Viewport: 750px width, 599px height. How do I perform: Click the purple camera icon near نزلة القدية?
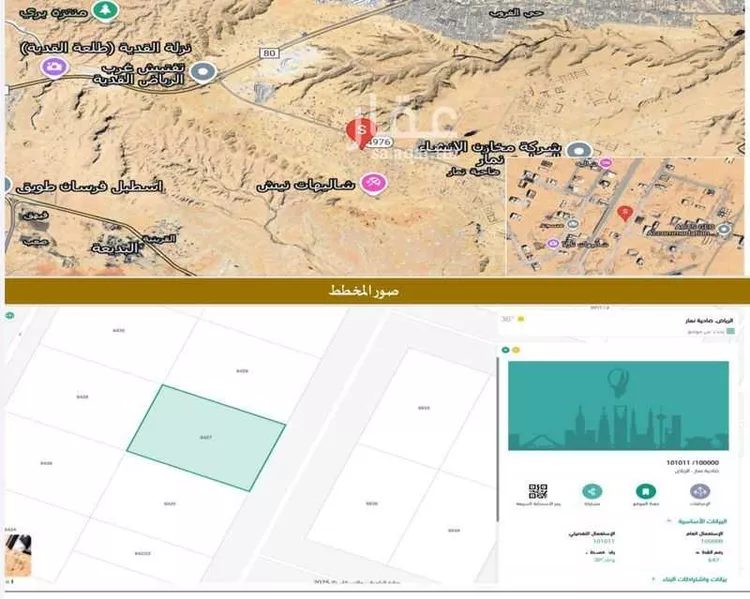(54, 67)
